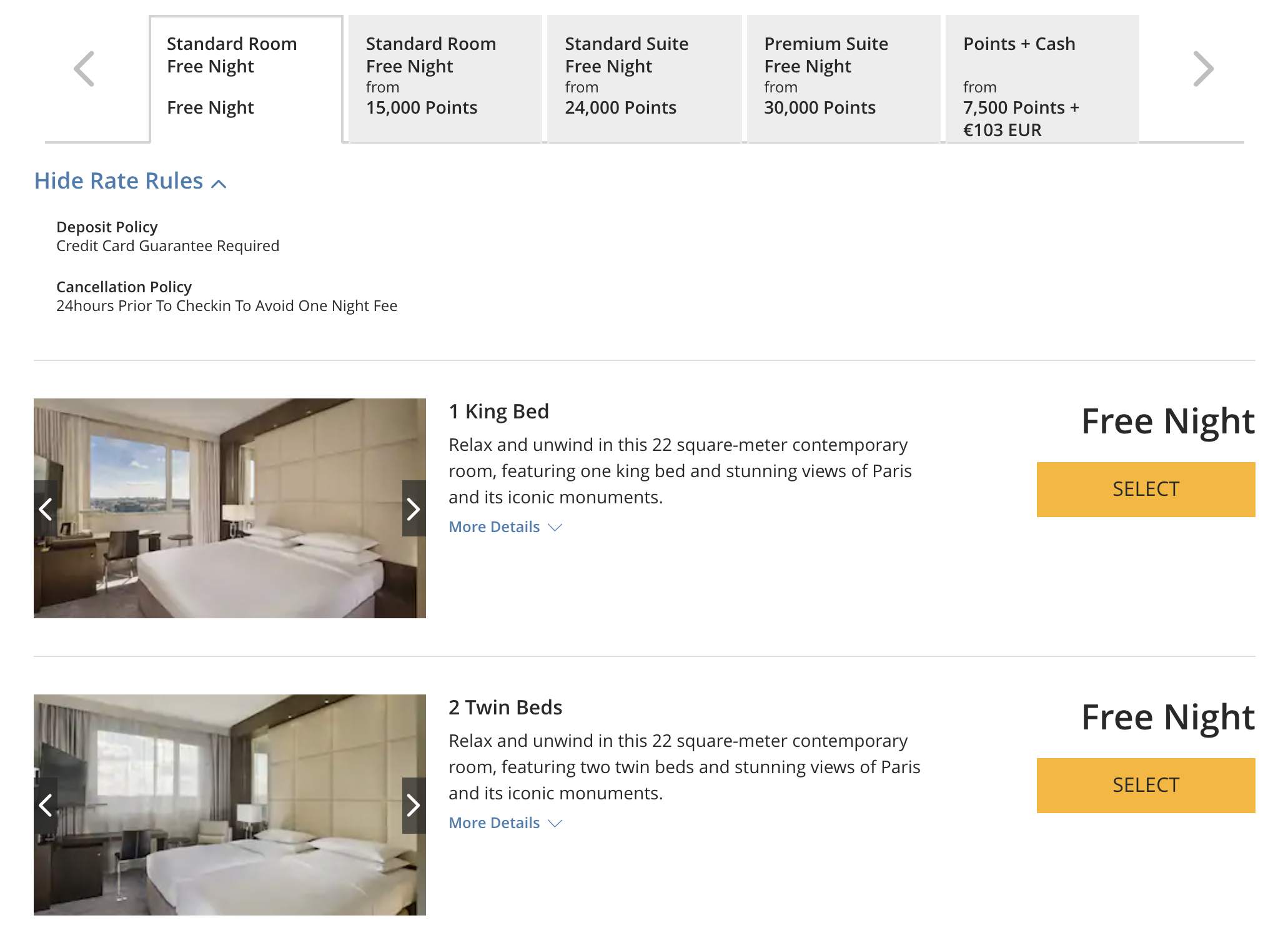The width and height of the screenshot is (1288, 938).
Task: Show next photo of the King Bed room
Action: [x=414, y=508]
